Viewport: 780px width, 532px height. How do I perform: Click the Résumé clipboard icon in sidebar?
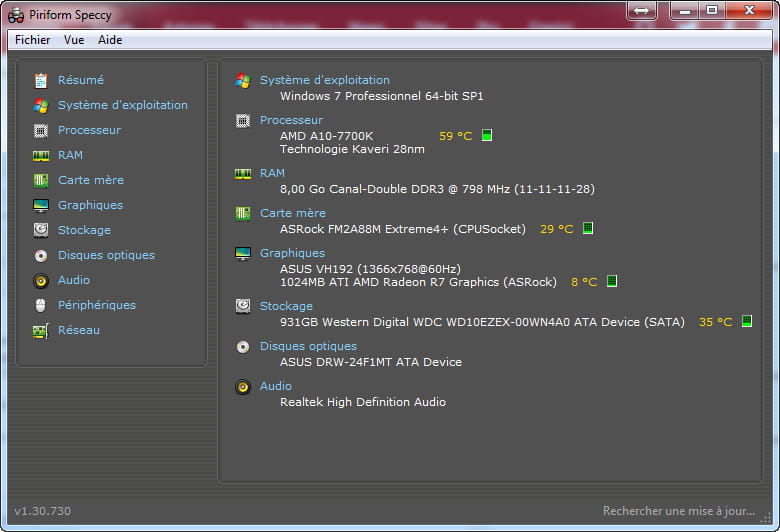point(41,80)
